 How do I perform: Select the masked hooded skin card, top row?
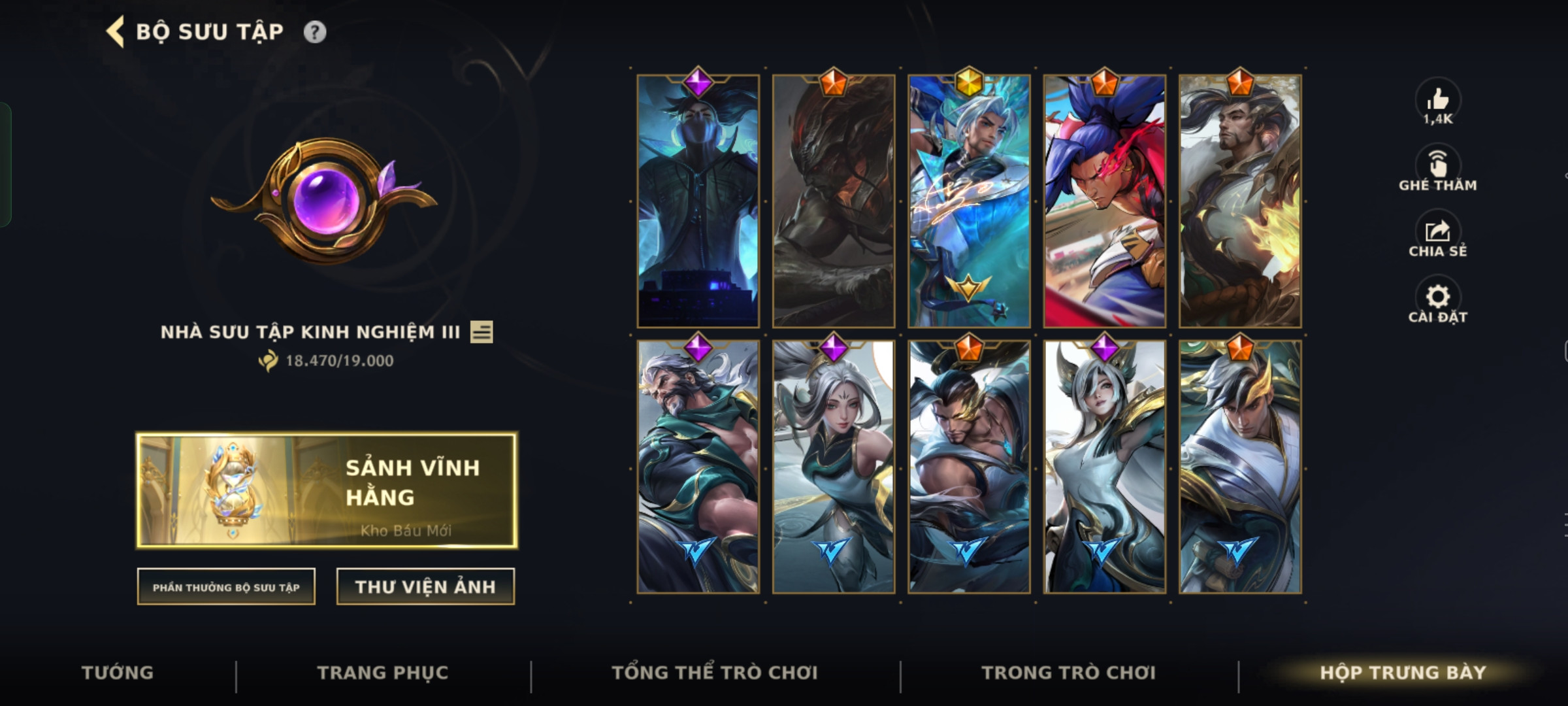[x=698, y=201]
